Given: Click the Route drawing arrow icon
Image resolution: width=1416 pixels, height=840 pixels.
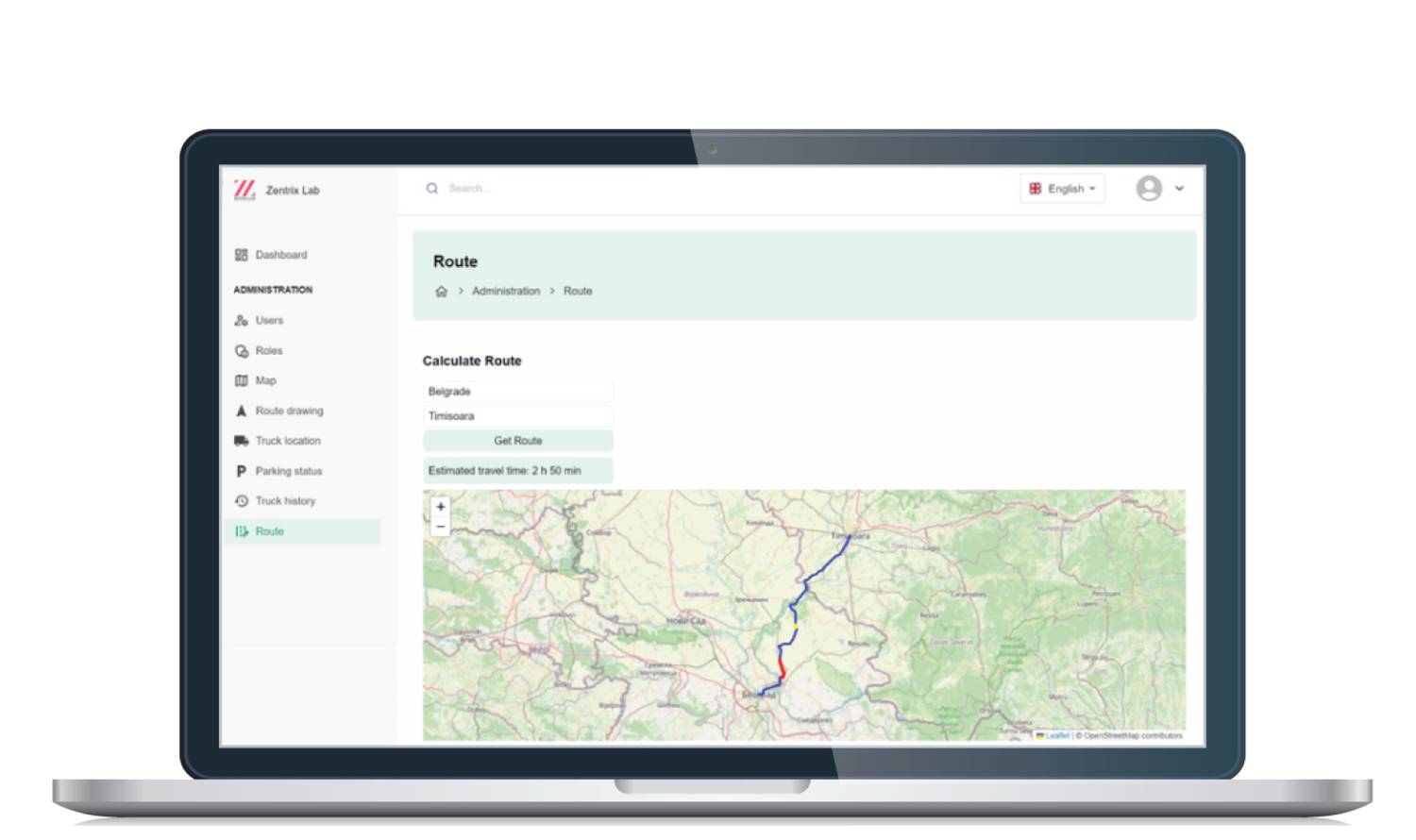Looking at the screenshot, I should point(241,412).
